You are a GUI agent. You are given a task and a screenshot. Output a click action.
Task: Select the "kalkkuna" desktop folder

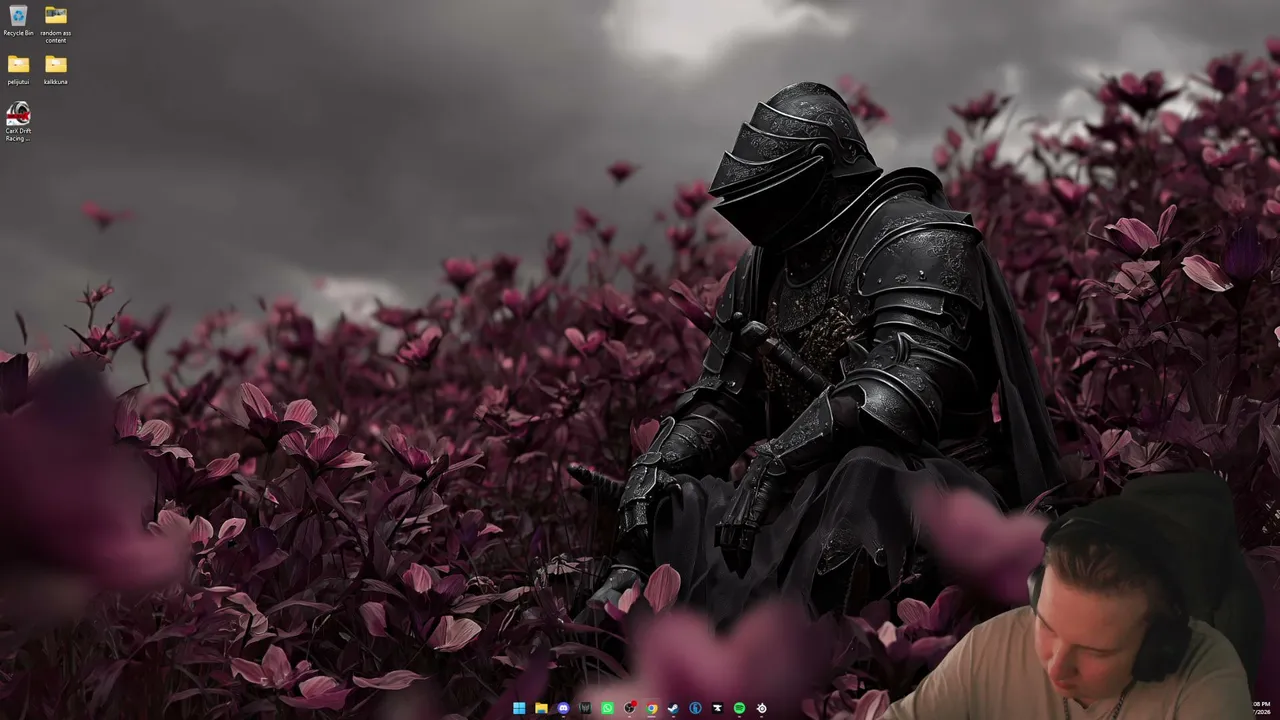tap(56, 69)
